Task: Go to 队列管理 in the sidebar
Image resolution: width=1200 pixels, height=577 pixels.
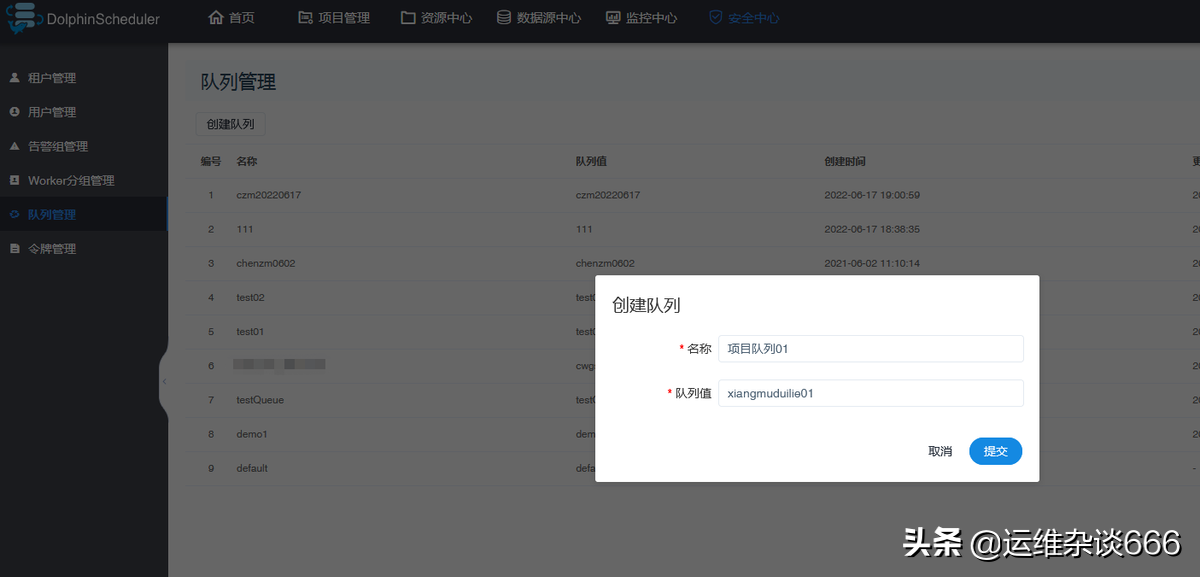Action: point(52,214)
